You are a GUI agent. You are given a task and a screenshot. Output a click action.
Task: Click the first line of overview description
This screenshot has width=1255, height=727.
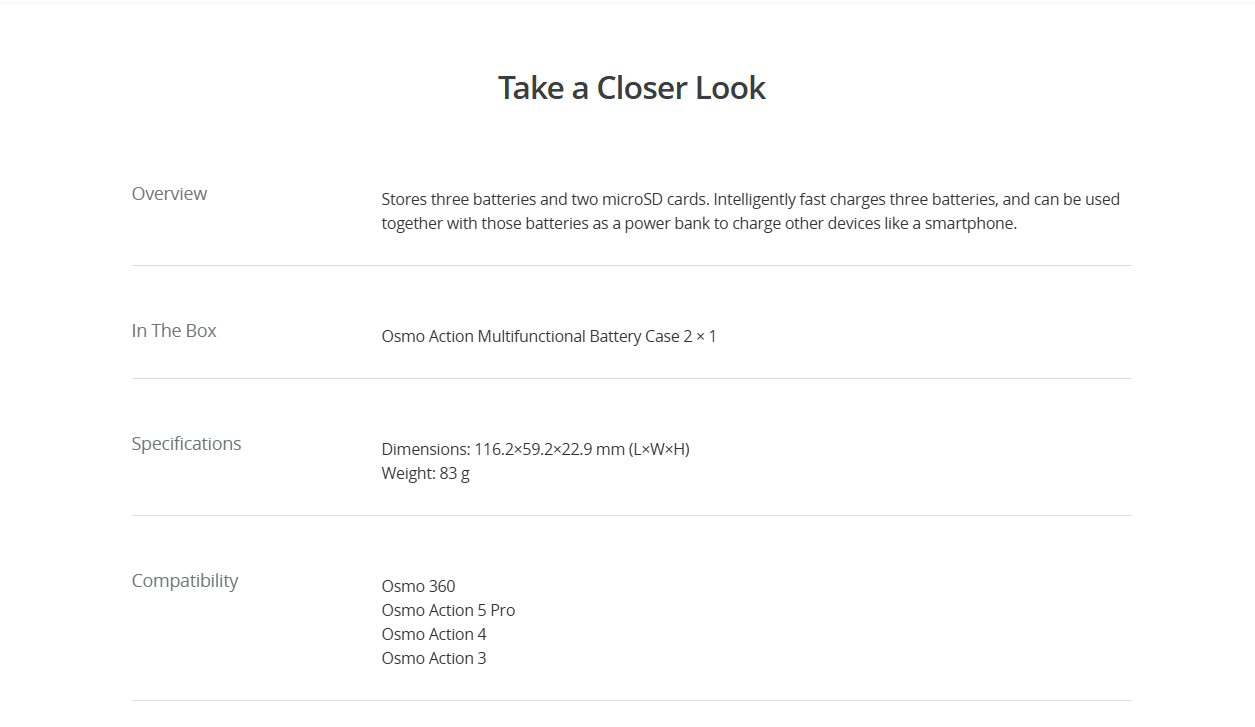(750, 199)
